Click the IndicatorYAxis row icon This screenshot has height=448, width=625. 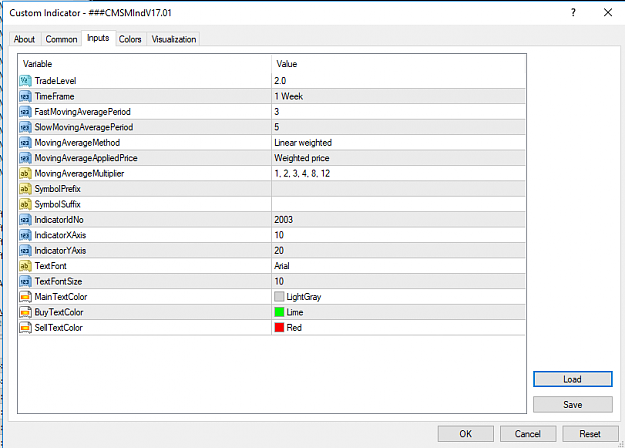[25, 251]
